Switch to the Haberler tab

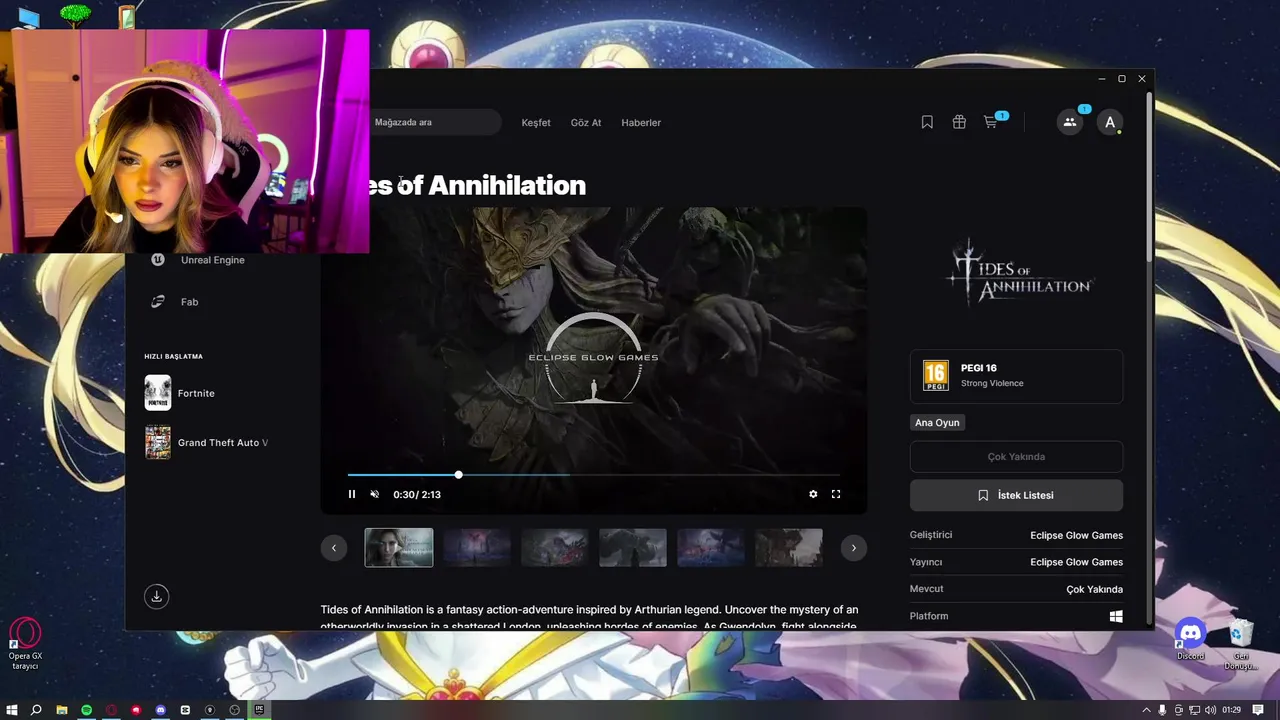[641, 122]
